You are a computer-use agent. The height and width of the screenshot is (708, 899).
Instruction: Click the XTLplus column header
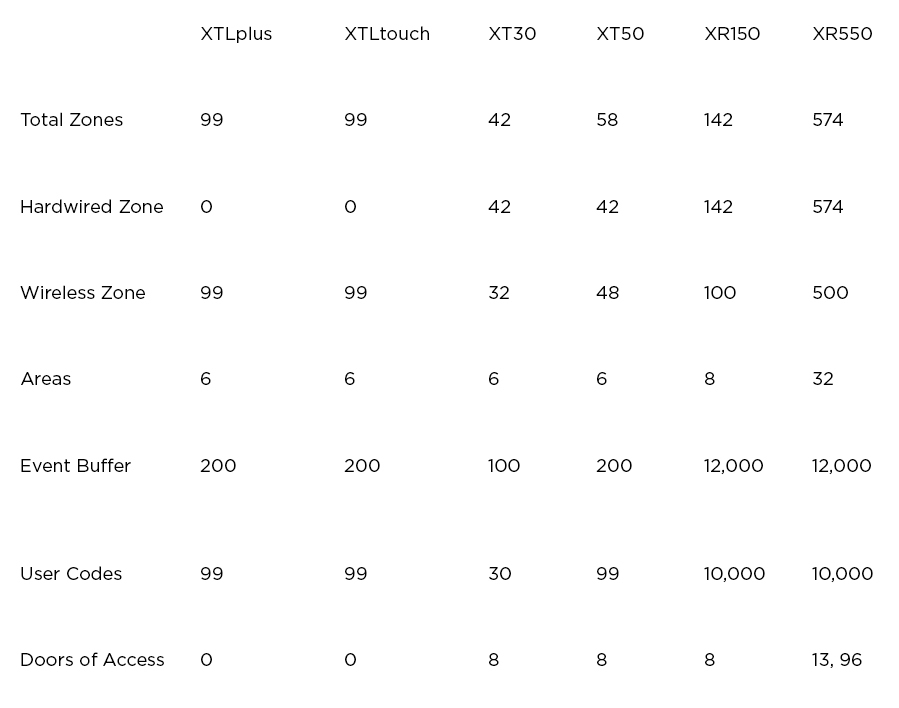(x=236, y=34)
